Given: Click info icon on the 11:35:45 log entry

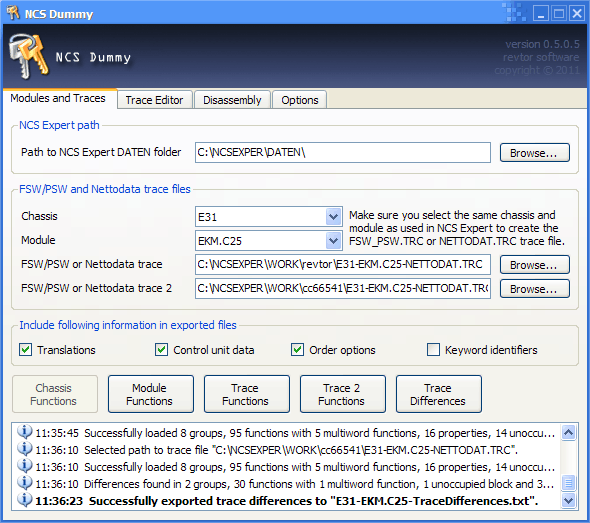Looking at the screenshot, I should pyautogui.click(x=24, y=432).
